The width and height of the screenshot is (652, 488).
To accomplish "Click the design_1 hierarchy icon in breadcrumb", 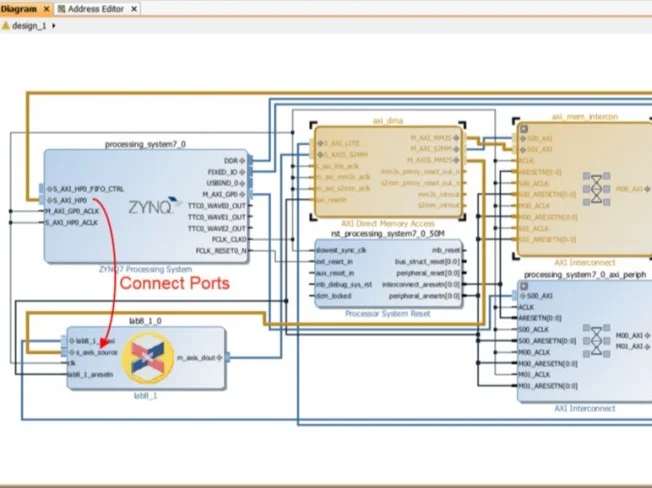I will (x=6, y=26).
